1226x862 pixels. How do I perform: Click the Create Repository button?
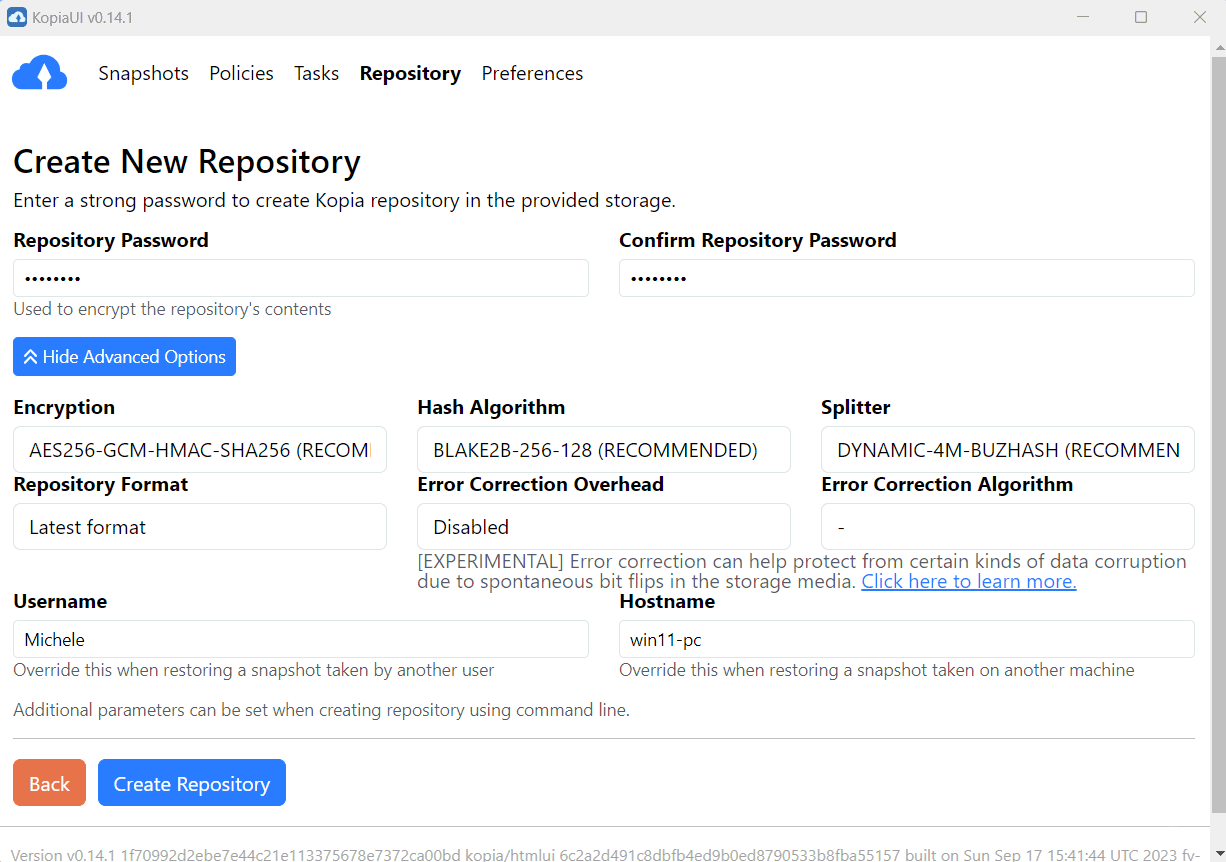192,783
